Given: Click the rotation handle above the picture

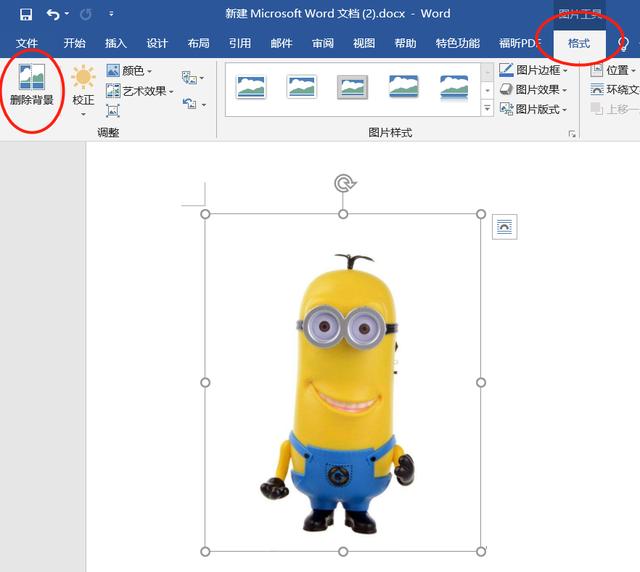Looking at the screenshot, I should [343, 183].
